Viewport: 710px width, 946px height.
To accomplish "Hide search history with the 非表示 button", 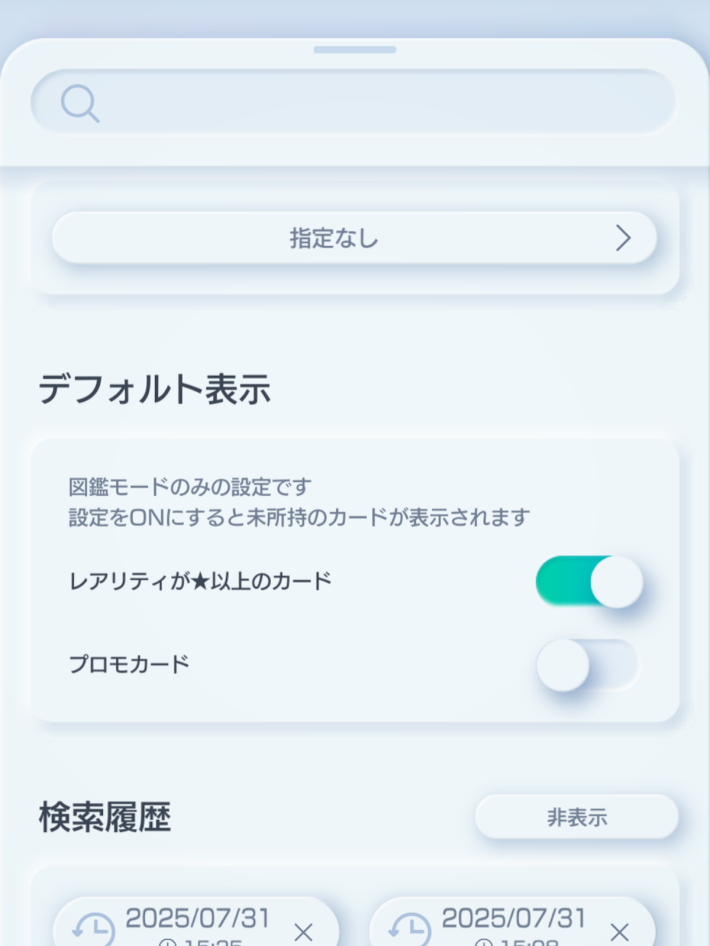I will click(x=577, y=817).
